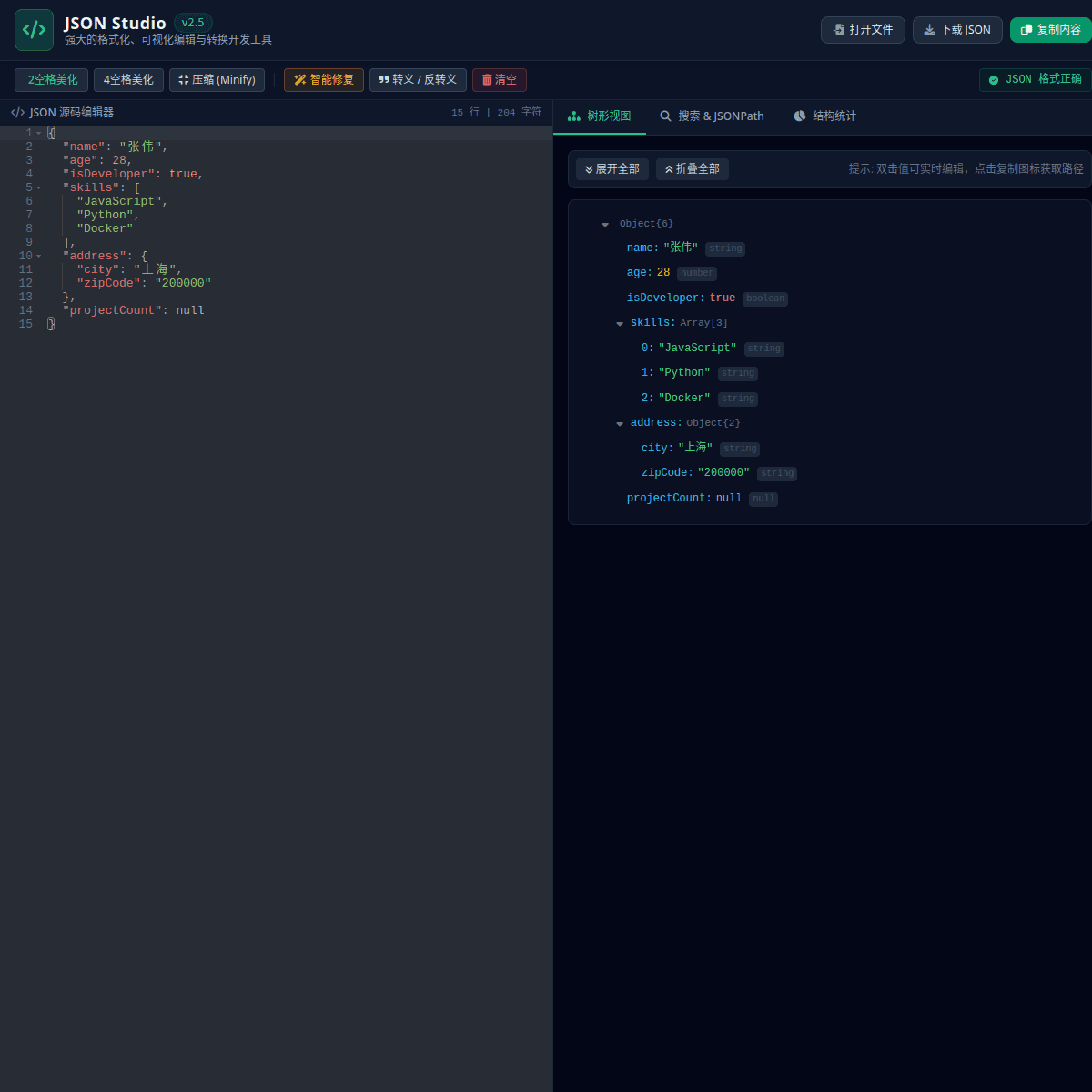Click "zipCode" key in source editor
Image resolution: width=1092 pixels, height=1092 pixels.
[x=108, y=283]
